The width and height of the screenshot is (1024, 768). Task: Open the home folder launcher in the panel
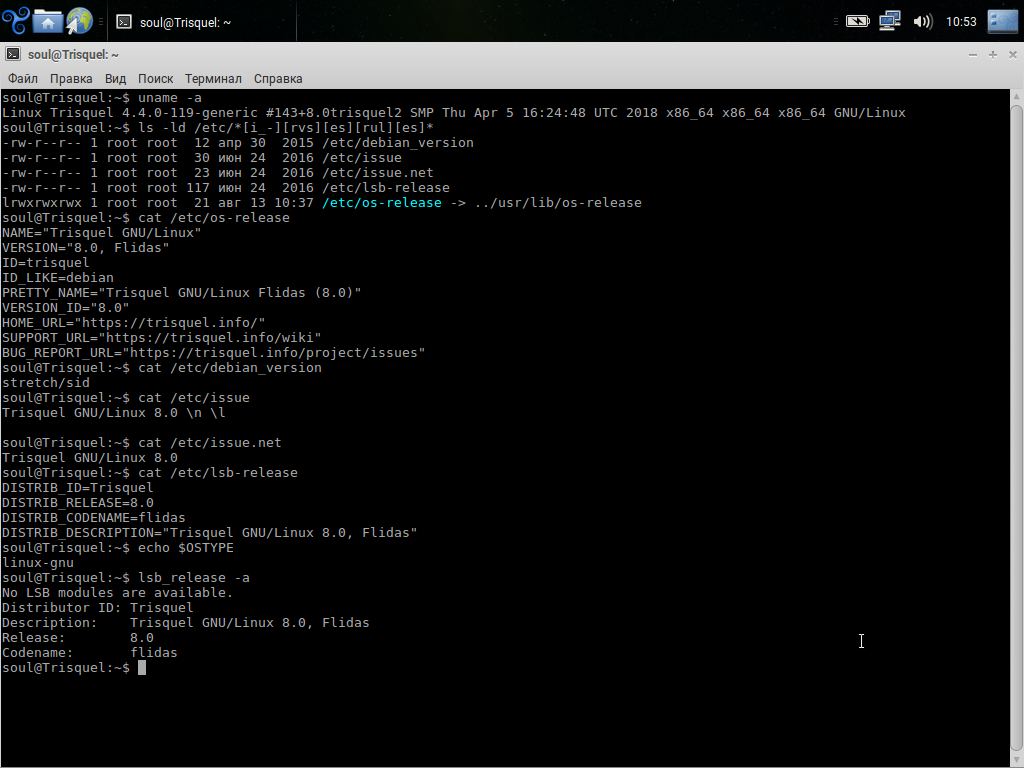tap(48, 21)
